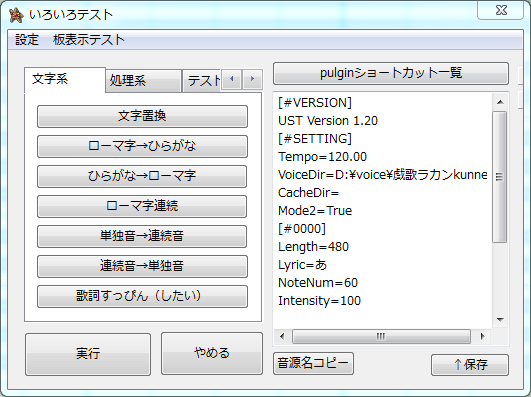Click the vertical scrollbar up arrow
531x397 pixels.
500,102
